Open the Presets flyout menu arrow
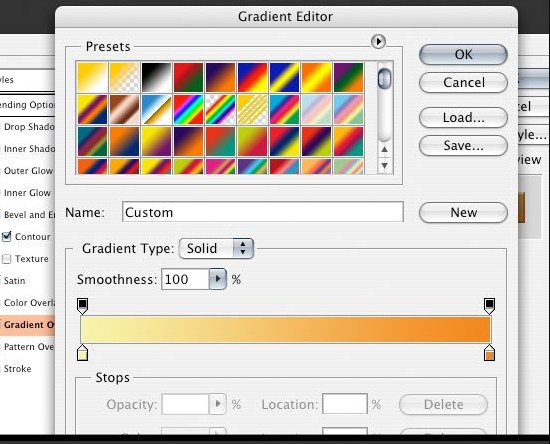550x444 pixels. (x=378, y=41)
